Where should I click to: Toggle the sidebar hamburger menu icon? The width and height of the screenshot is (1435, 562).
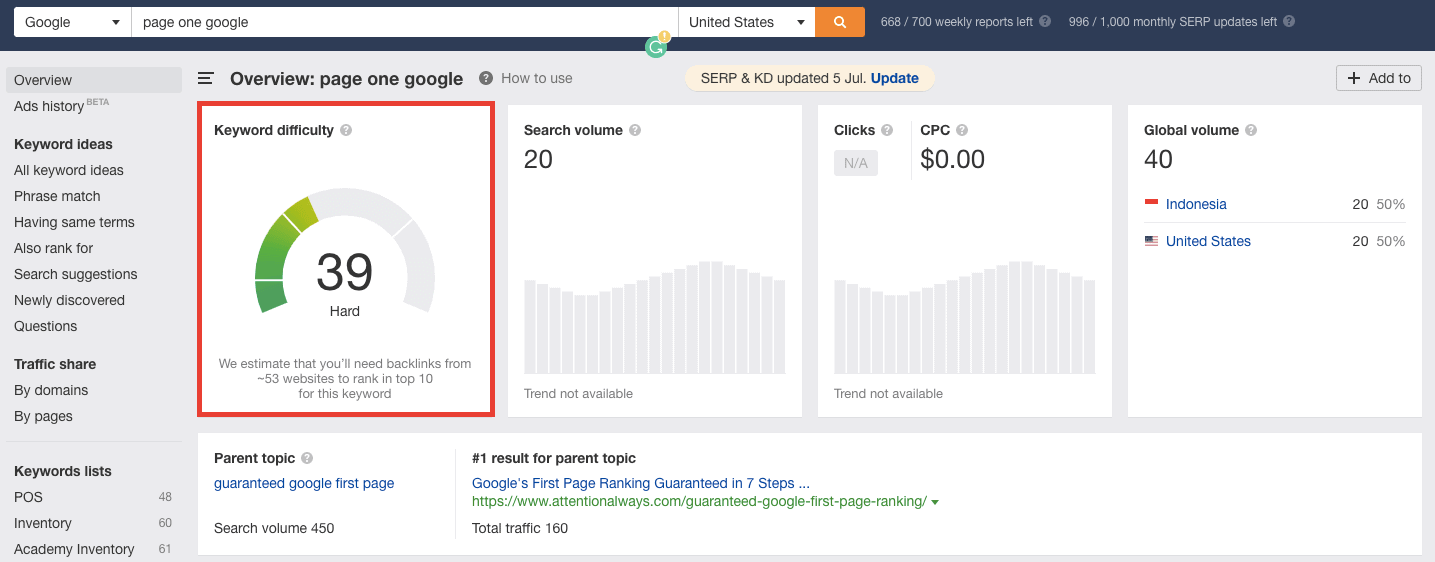point(206,79)
